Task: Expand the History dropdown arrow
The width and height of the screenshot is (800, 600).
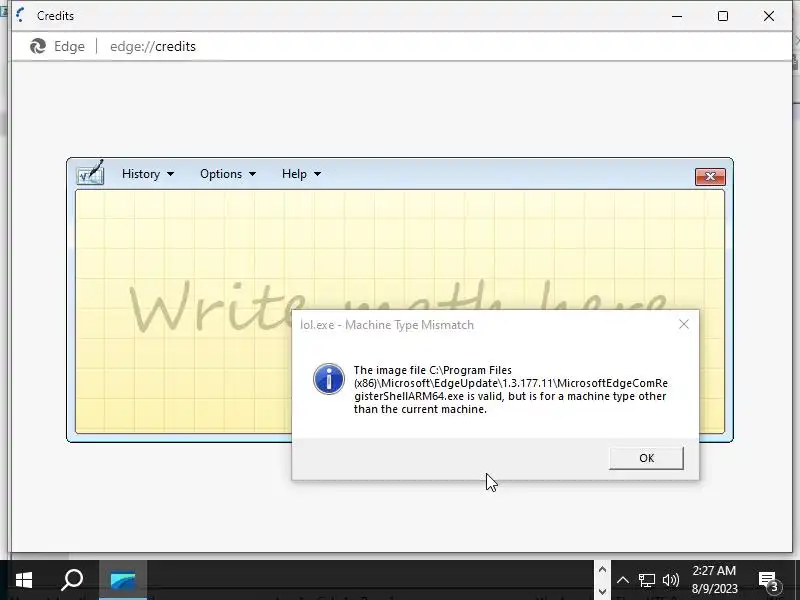Action: [x=170, y=174]
